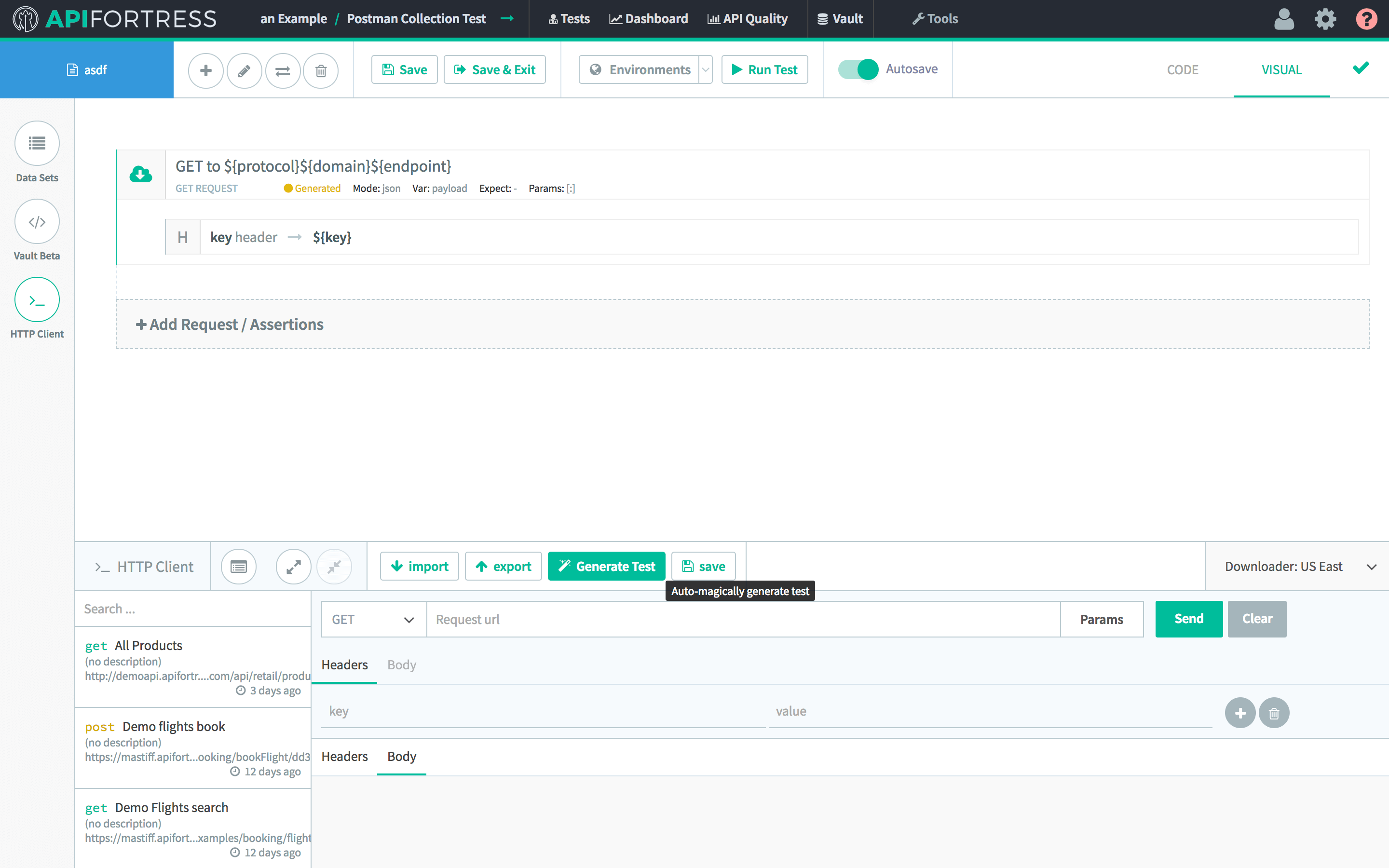
Task: Click the trash delete icon in top toolbar
Action: click(321, 70)
